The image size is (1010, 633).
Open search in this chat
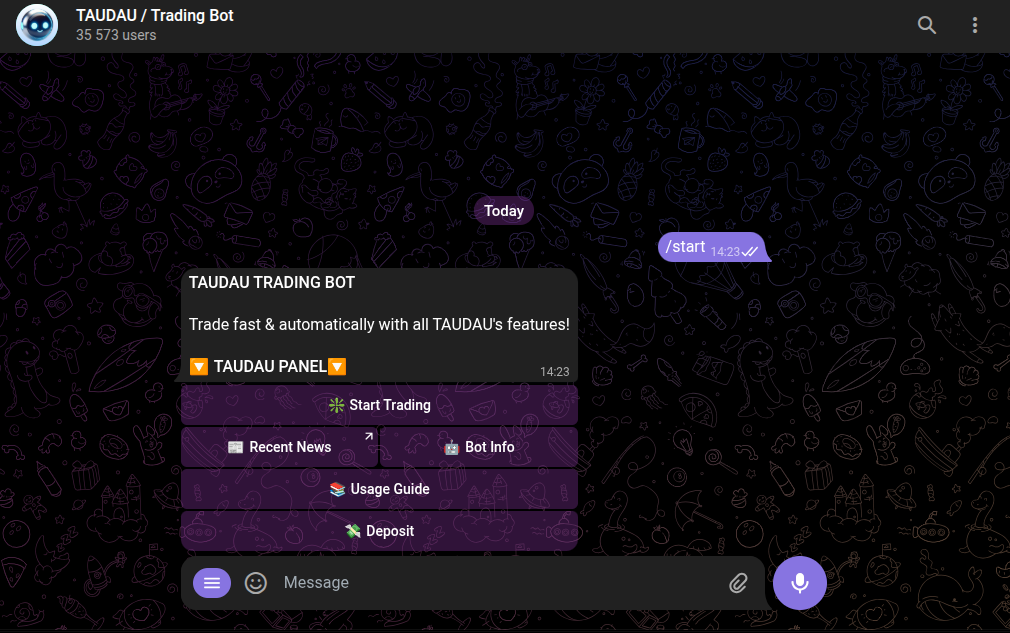click(926, 25)
